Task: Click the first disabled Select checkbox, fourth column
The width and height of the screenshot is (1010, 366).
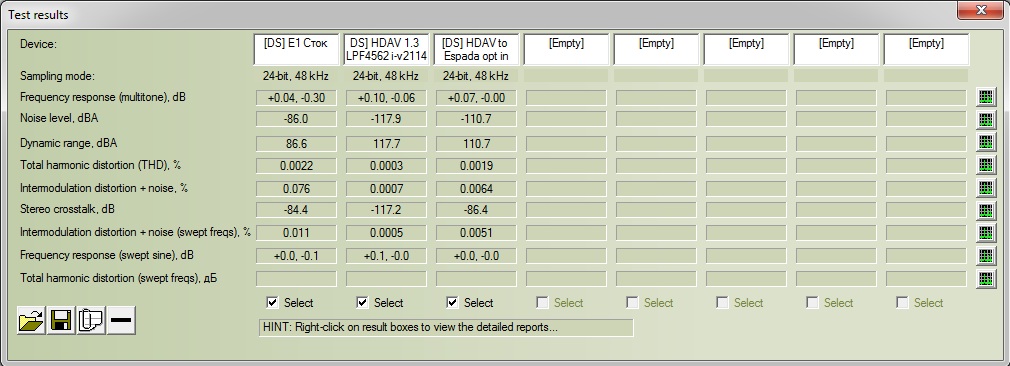Action: (542, 303)
